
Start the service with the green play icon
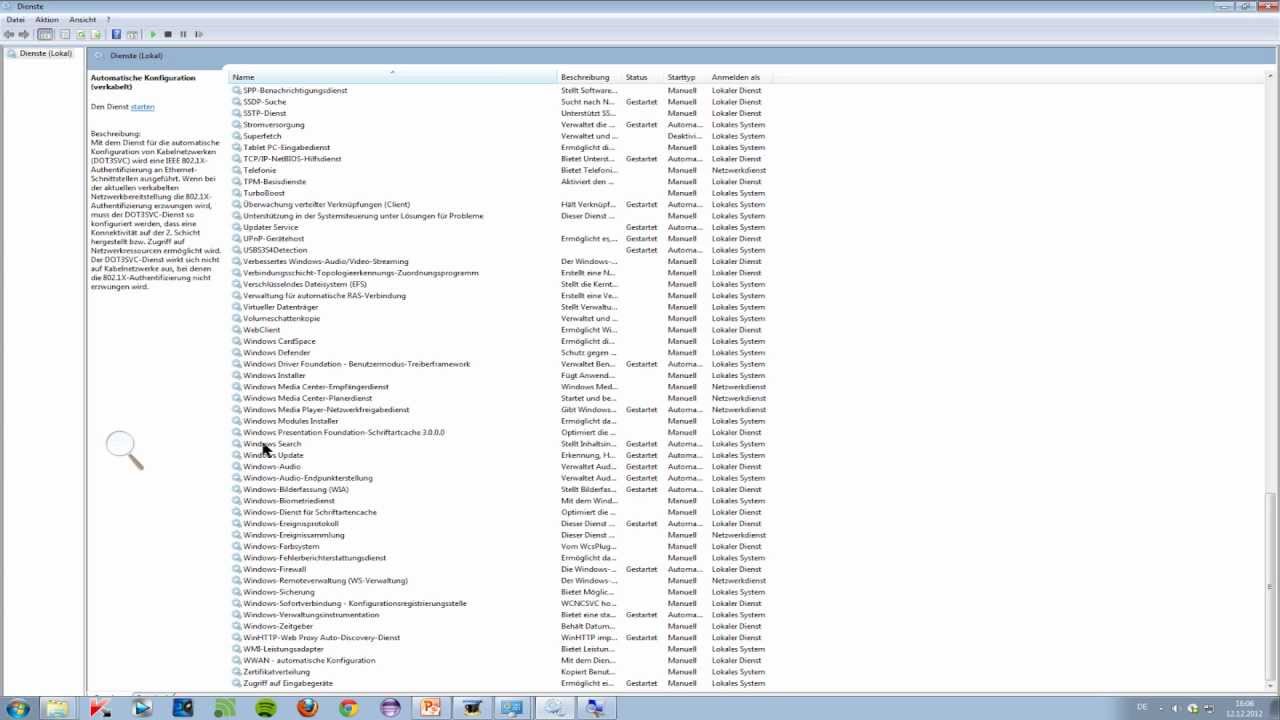coord(152,34)
